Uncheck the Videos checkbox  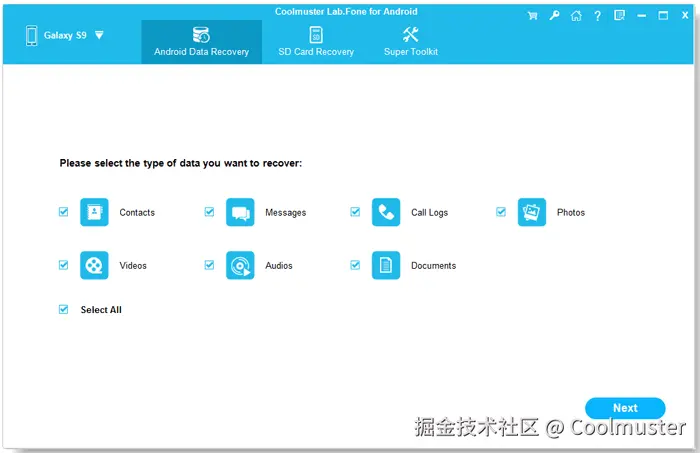click(x=63, y=265)
